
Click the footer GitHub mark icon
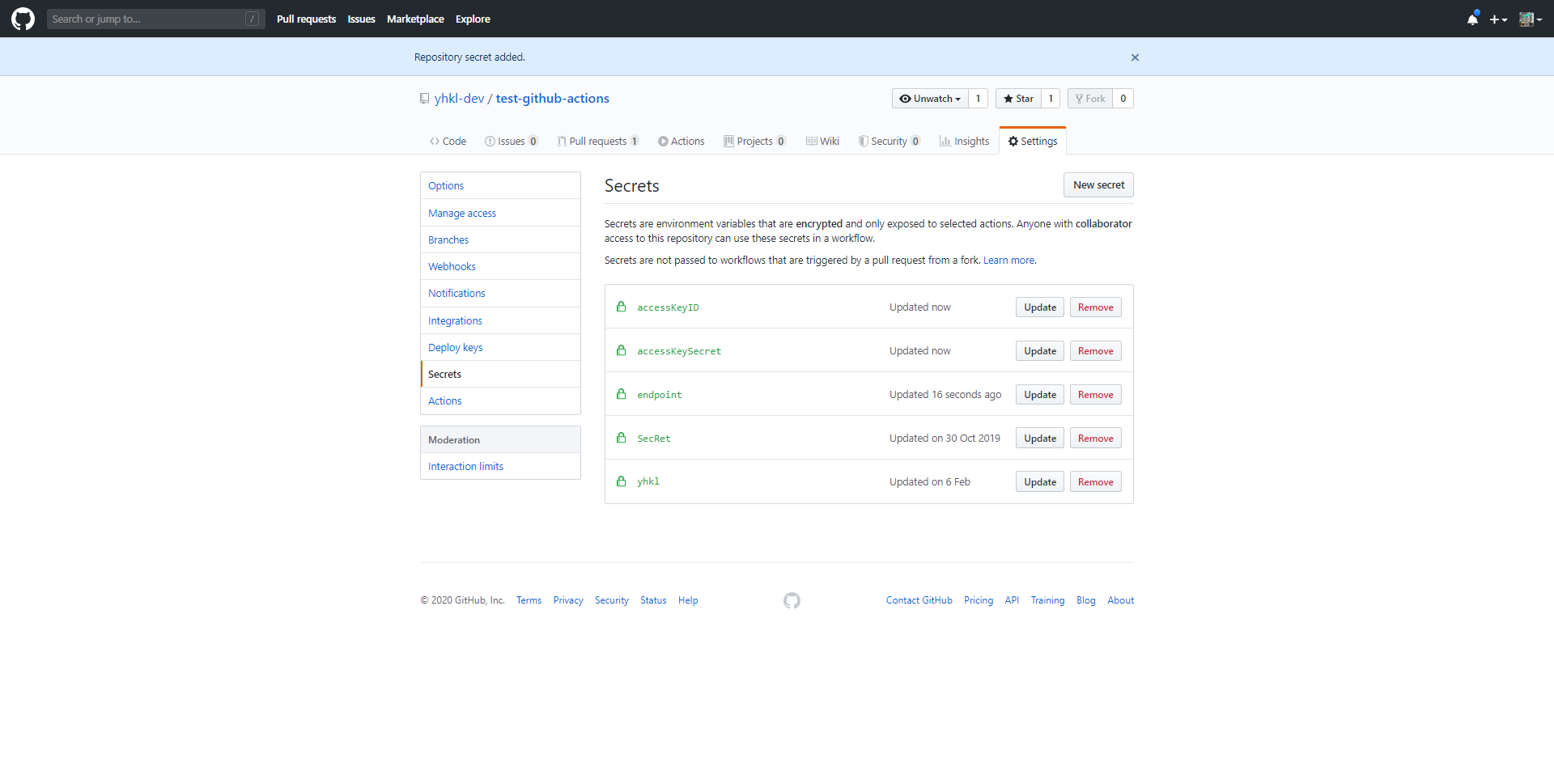coord(792,600)
